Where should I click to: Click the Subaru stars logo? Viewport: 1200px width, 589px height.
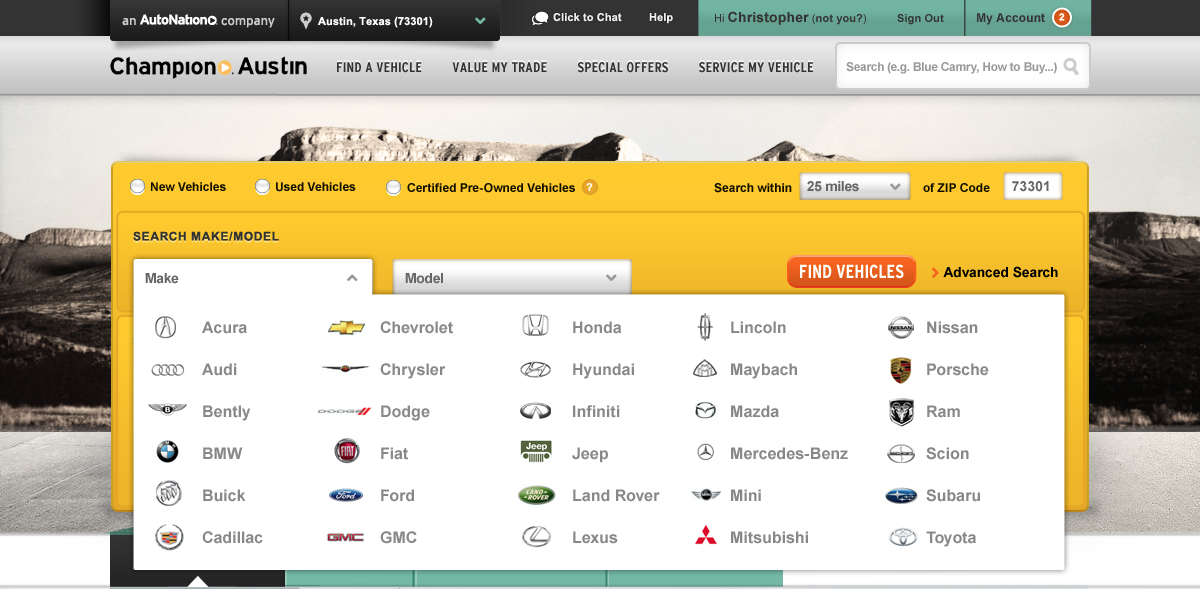click(x=901, y=495)
